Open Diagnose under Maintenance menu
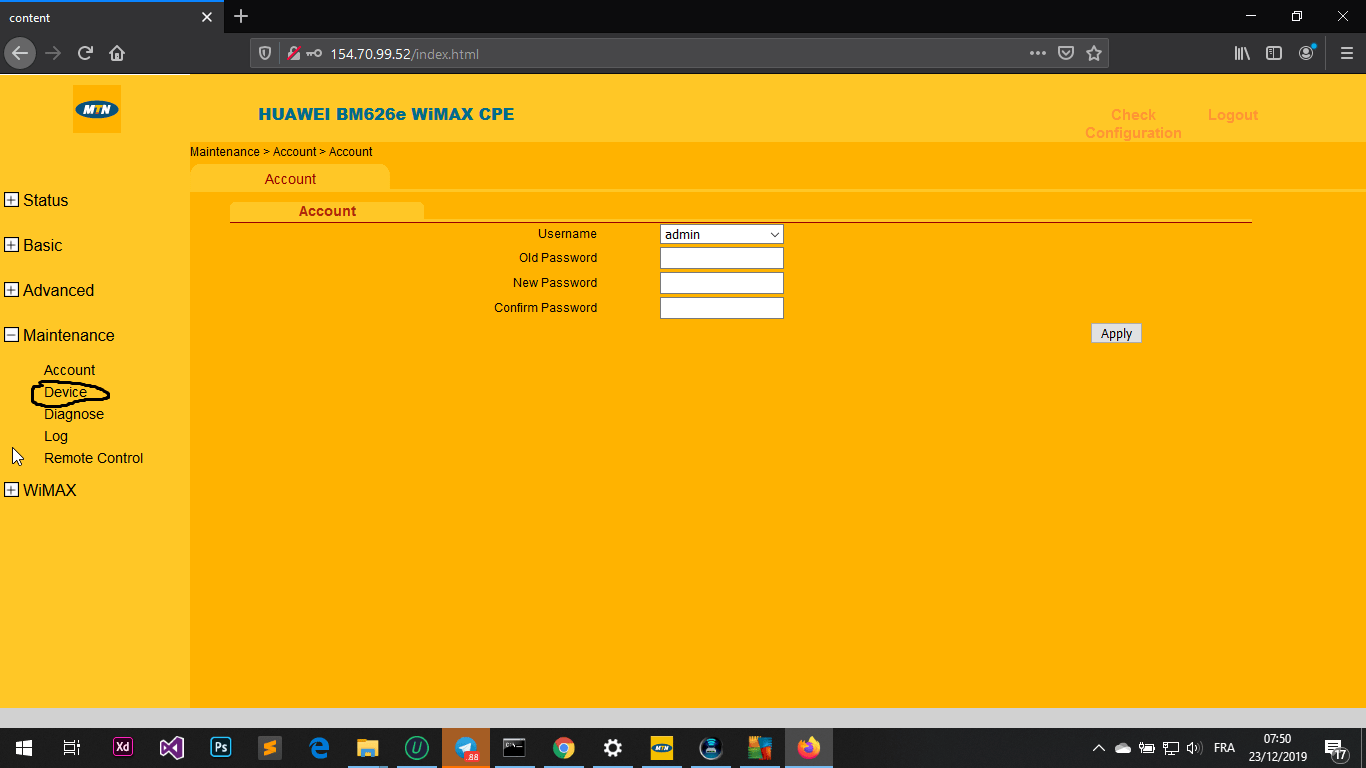1366x768 pixels. (74, 414)
